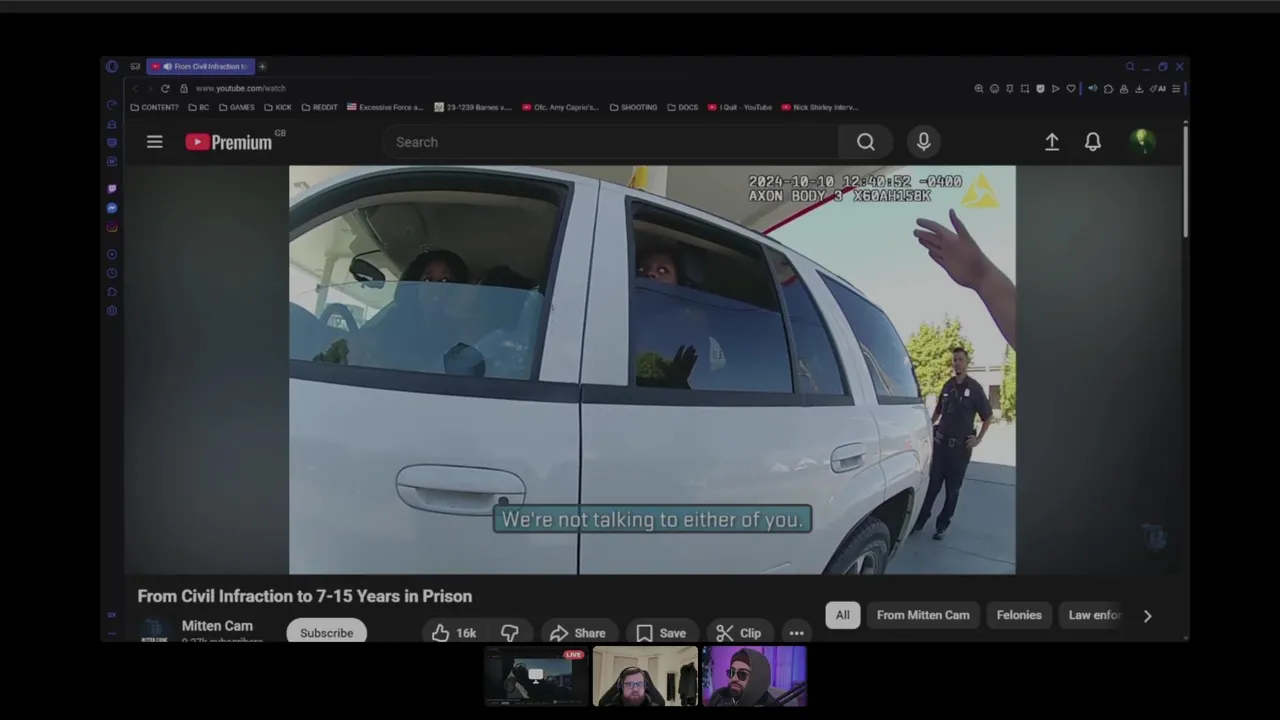
Task: Open the 23-1239 Barnes v. bookmark
Action: 473,107
